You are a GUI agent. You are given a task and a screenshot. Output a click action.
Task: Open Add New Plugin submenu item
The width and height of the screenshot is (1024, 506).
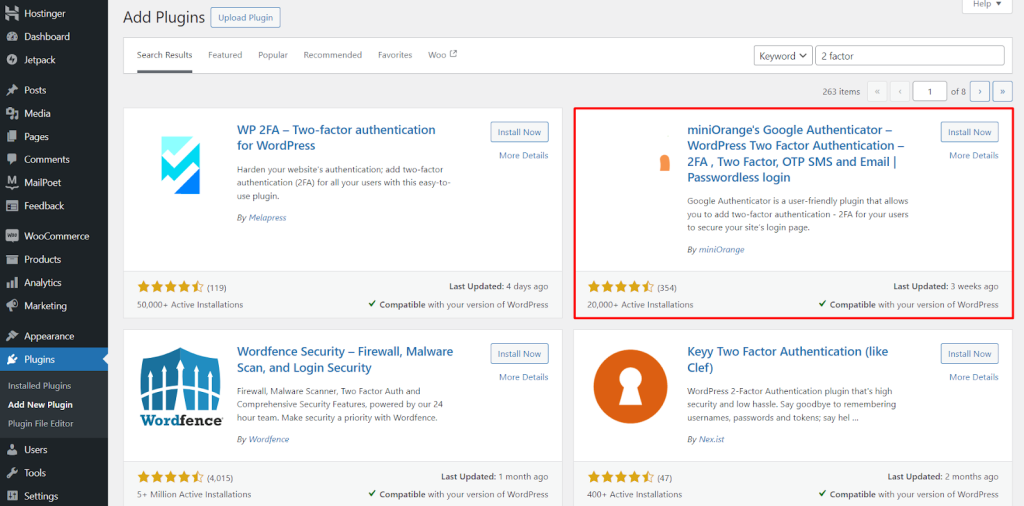pos(40,405)
